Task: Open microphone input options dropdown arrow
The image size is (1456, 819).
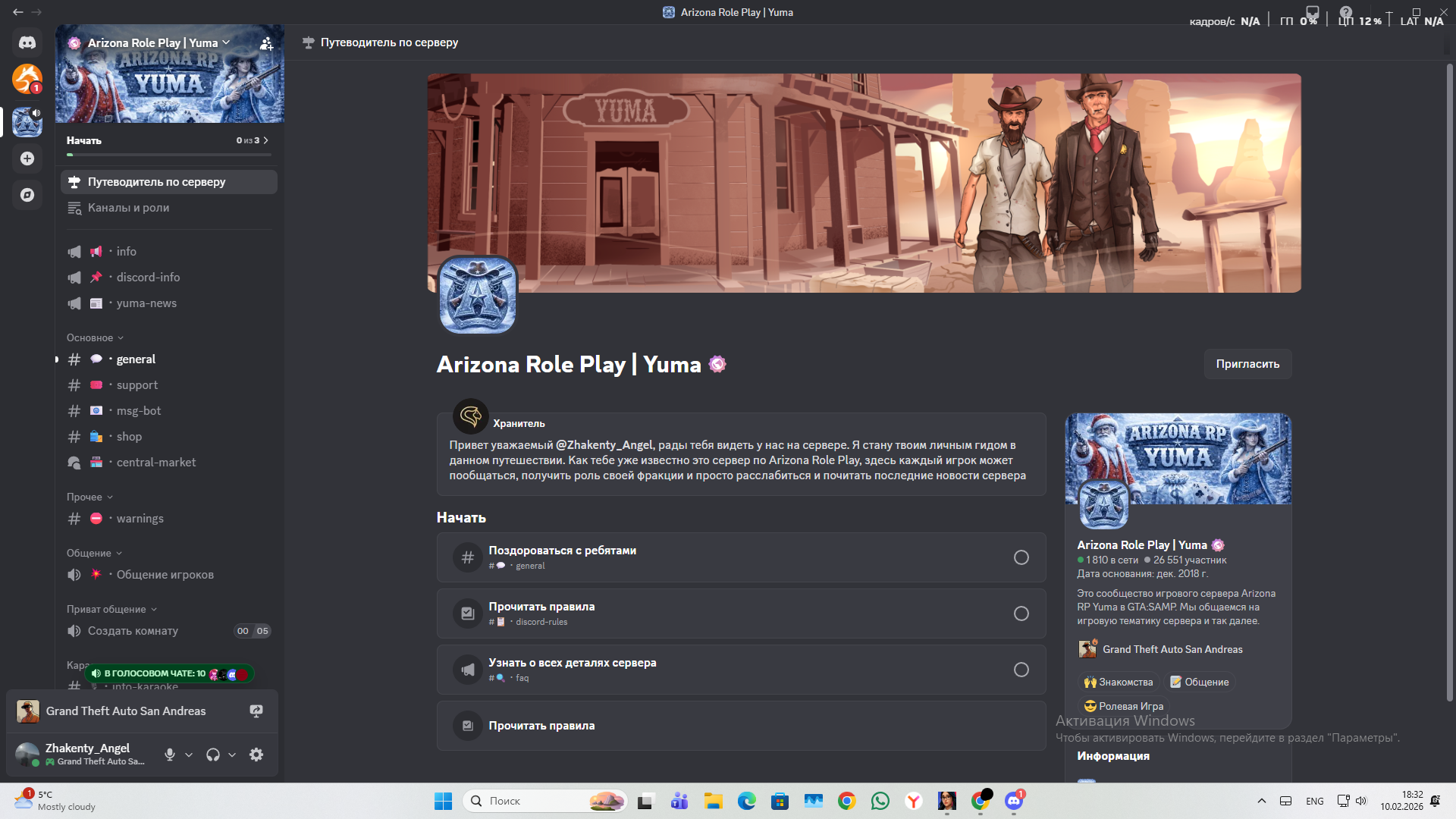Action: pos(189,755)
